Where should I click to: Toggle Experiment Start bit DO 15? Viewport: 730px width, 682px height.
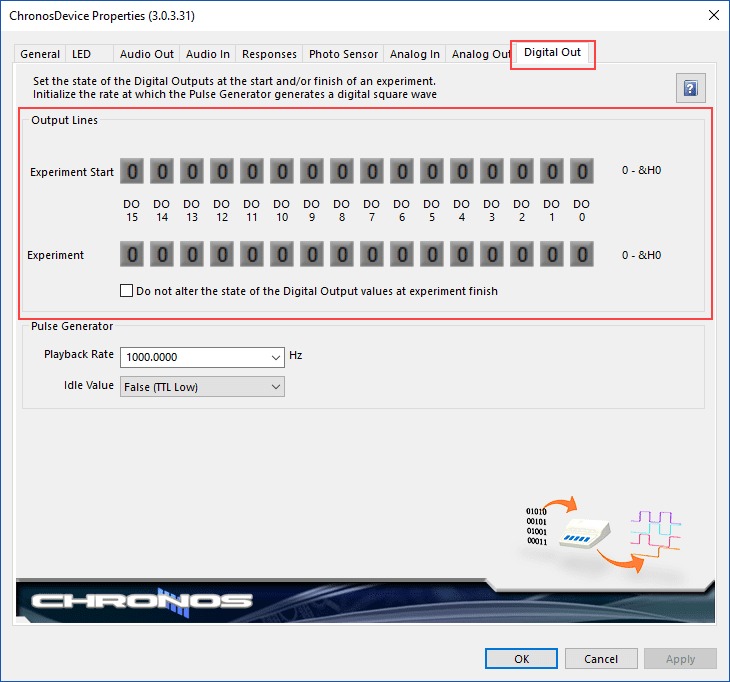pyautogui.click(x=132, y=171)
